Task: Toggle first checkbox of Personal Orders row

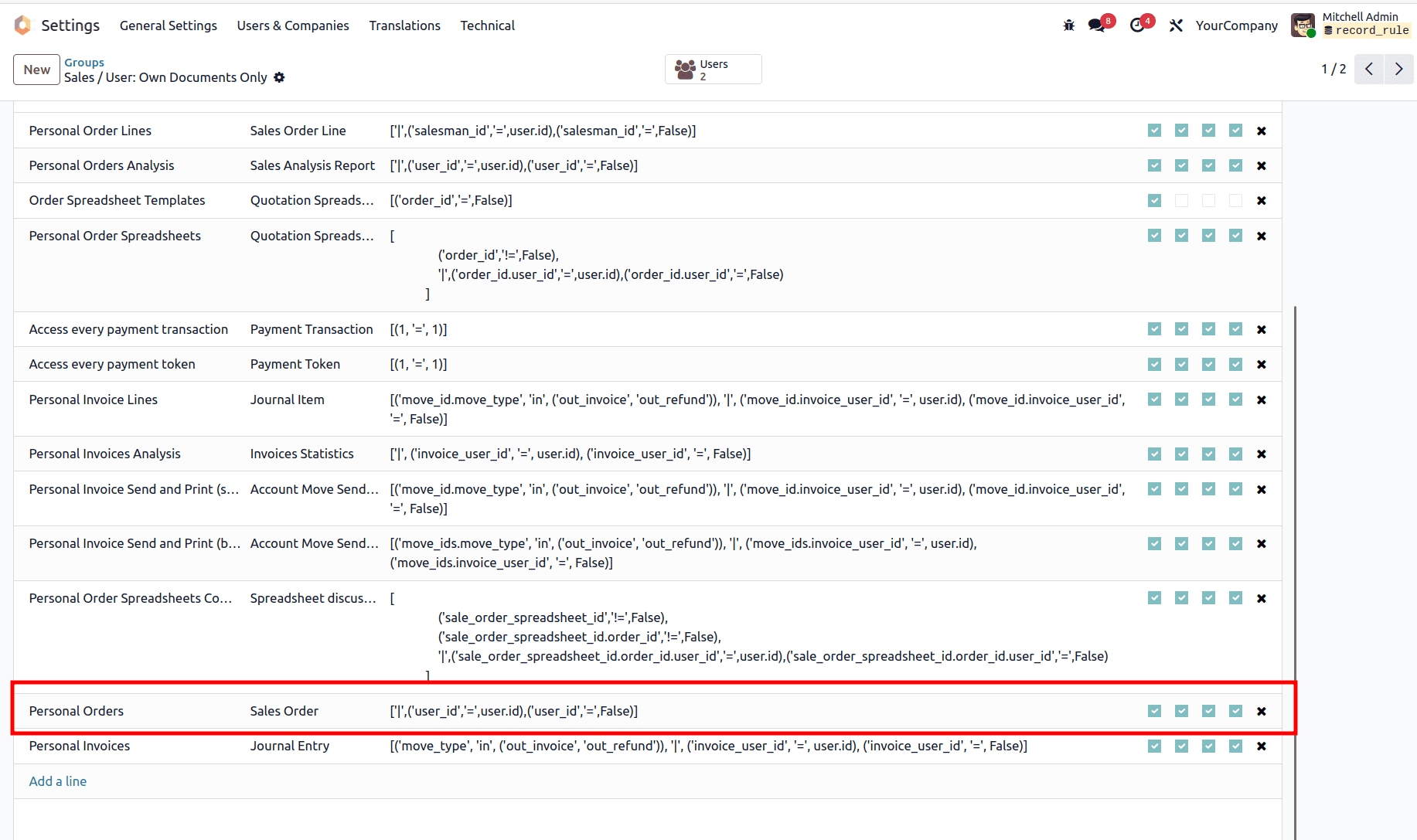Action: point(1154,711)
